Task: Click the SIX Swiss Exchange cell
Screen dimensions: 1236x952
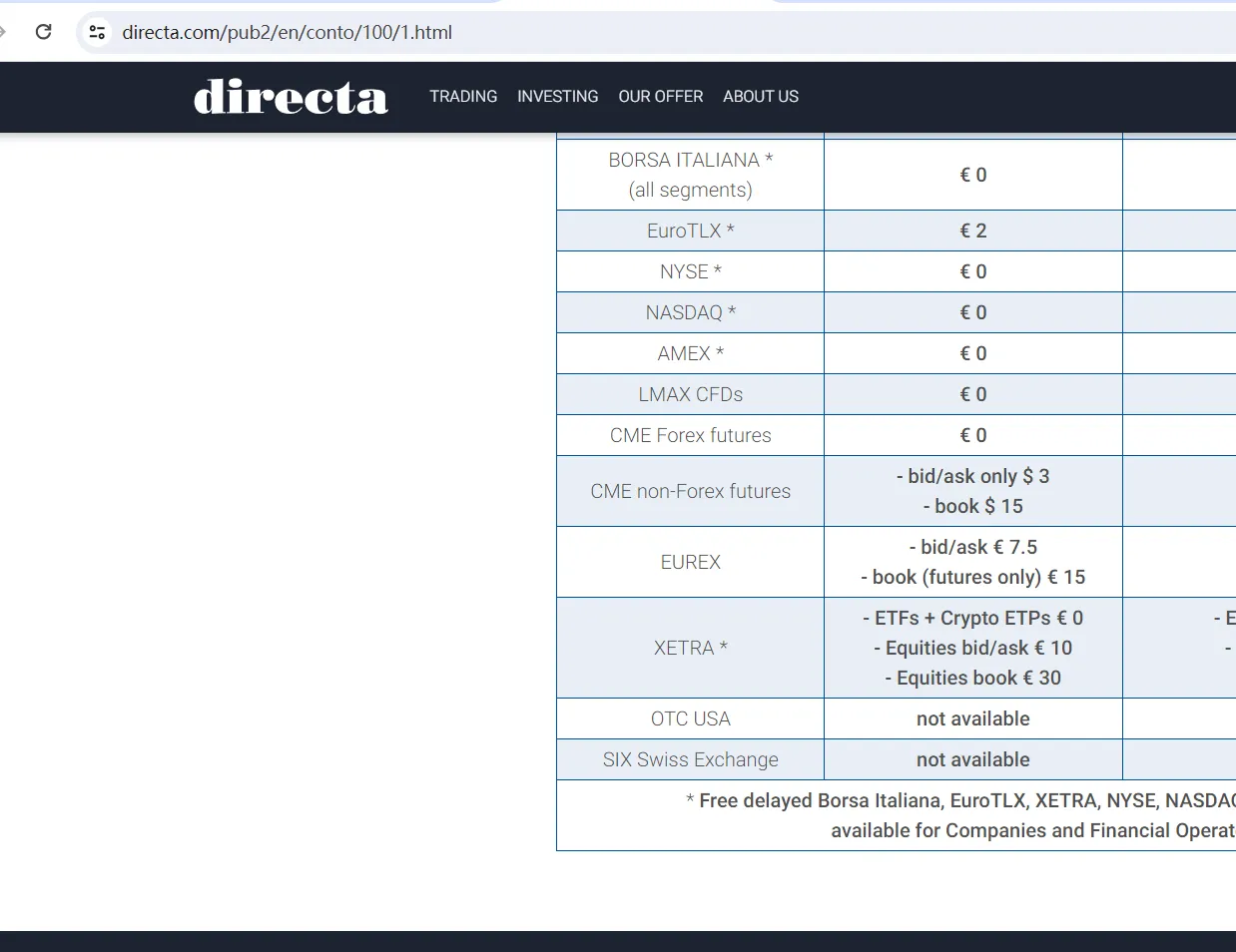Action: click(x=690, y=759)
